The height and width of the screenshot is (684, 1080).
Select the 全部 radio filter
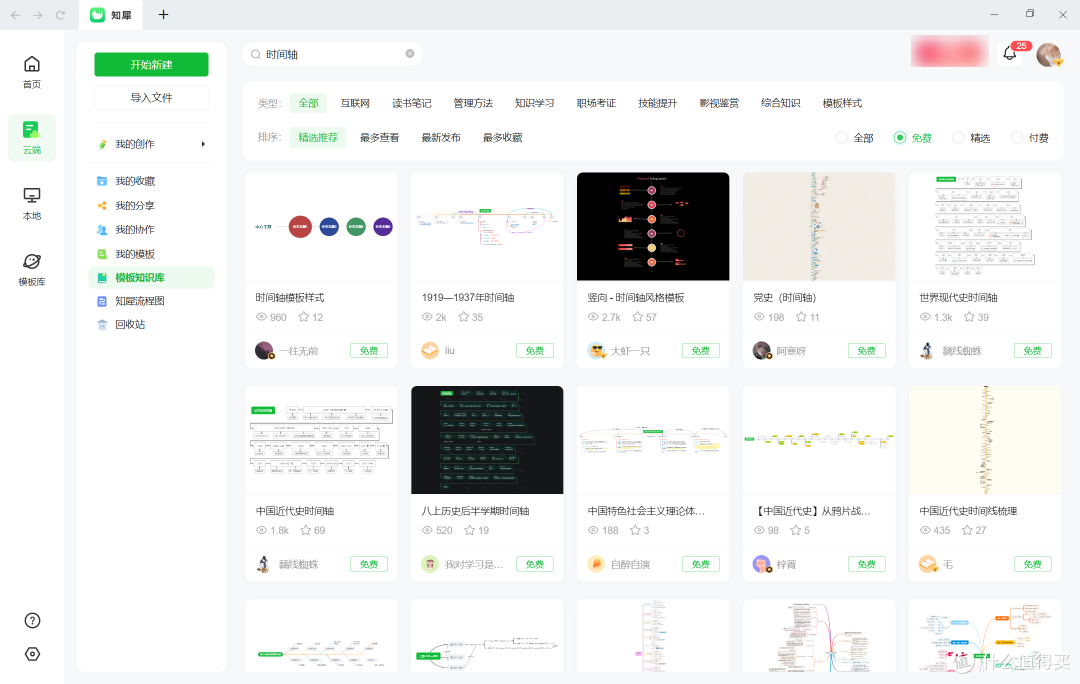[842, 138]
